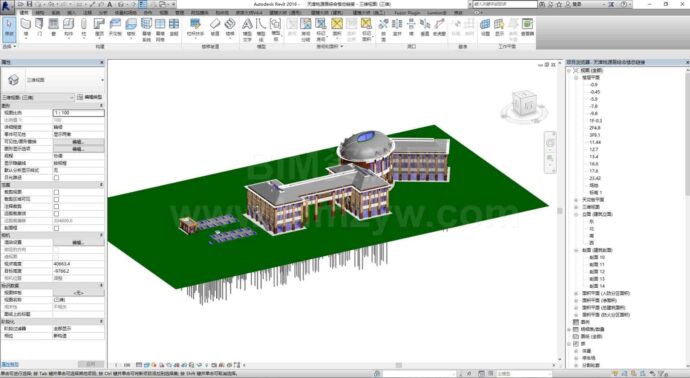The image size is (690, 378).
Task: Open the Model Text tool
Action: [x=247, y=29]
